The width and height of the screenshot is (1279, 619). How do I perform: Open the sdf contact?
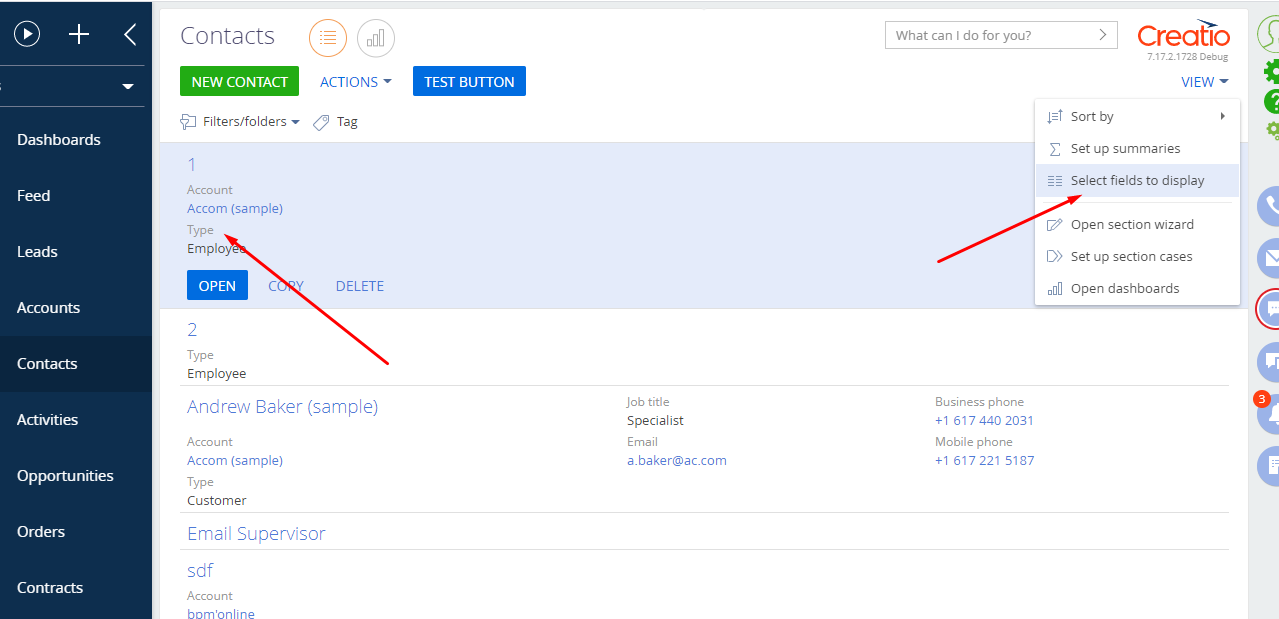(x=200, y=571)
